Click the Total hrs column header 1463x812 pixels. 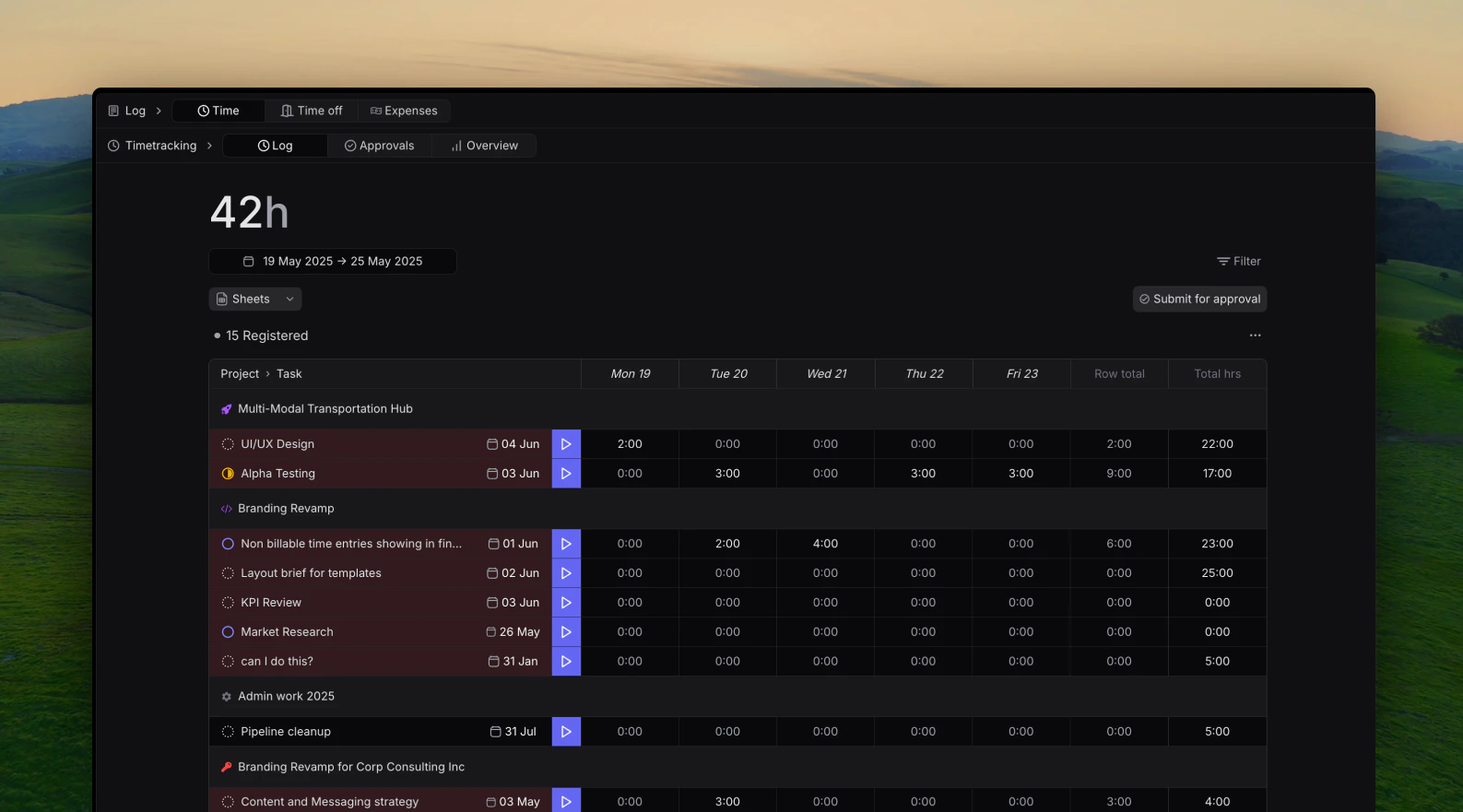coord(1217,374)
